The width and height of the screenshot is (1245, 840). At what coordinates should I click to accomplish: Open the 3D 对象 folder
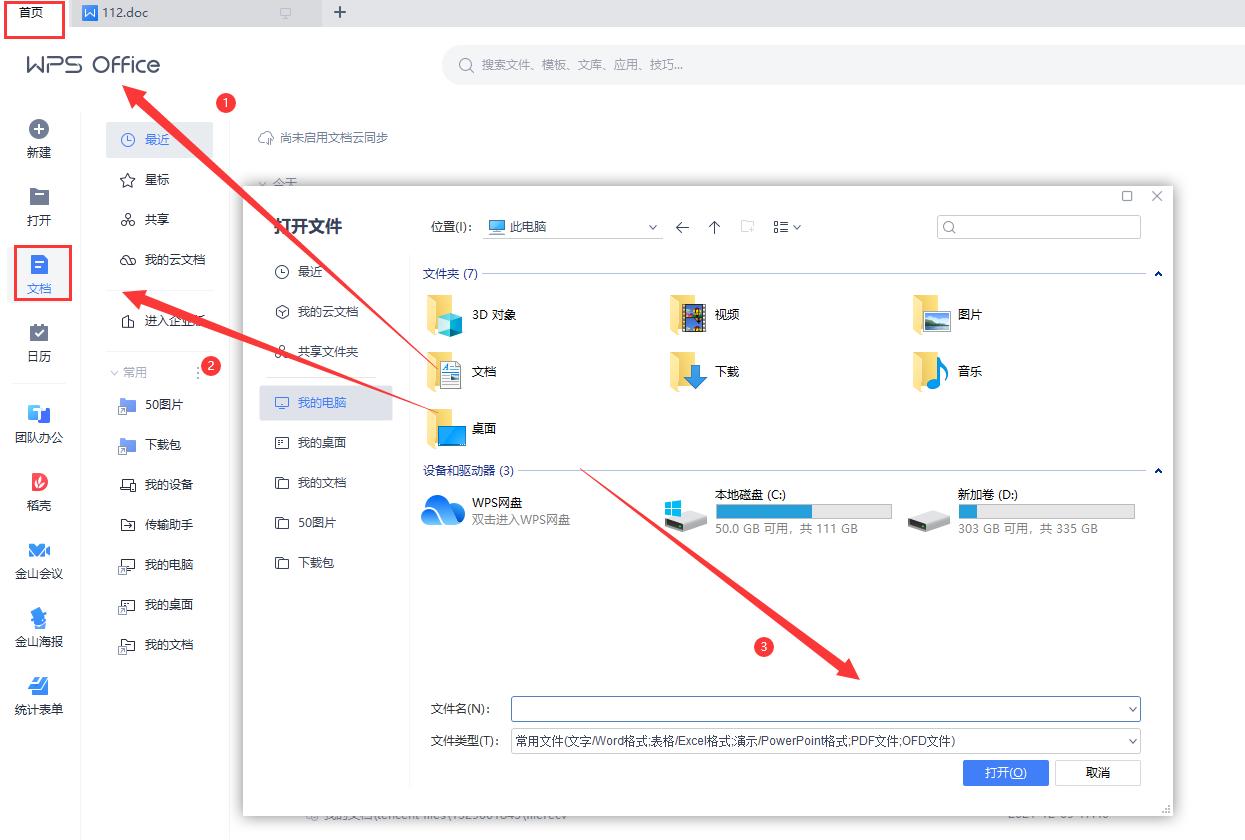coord(471,314)
